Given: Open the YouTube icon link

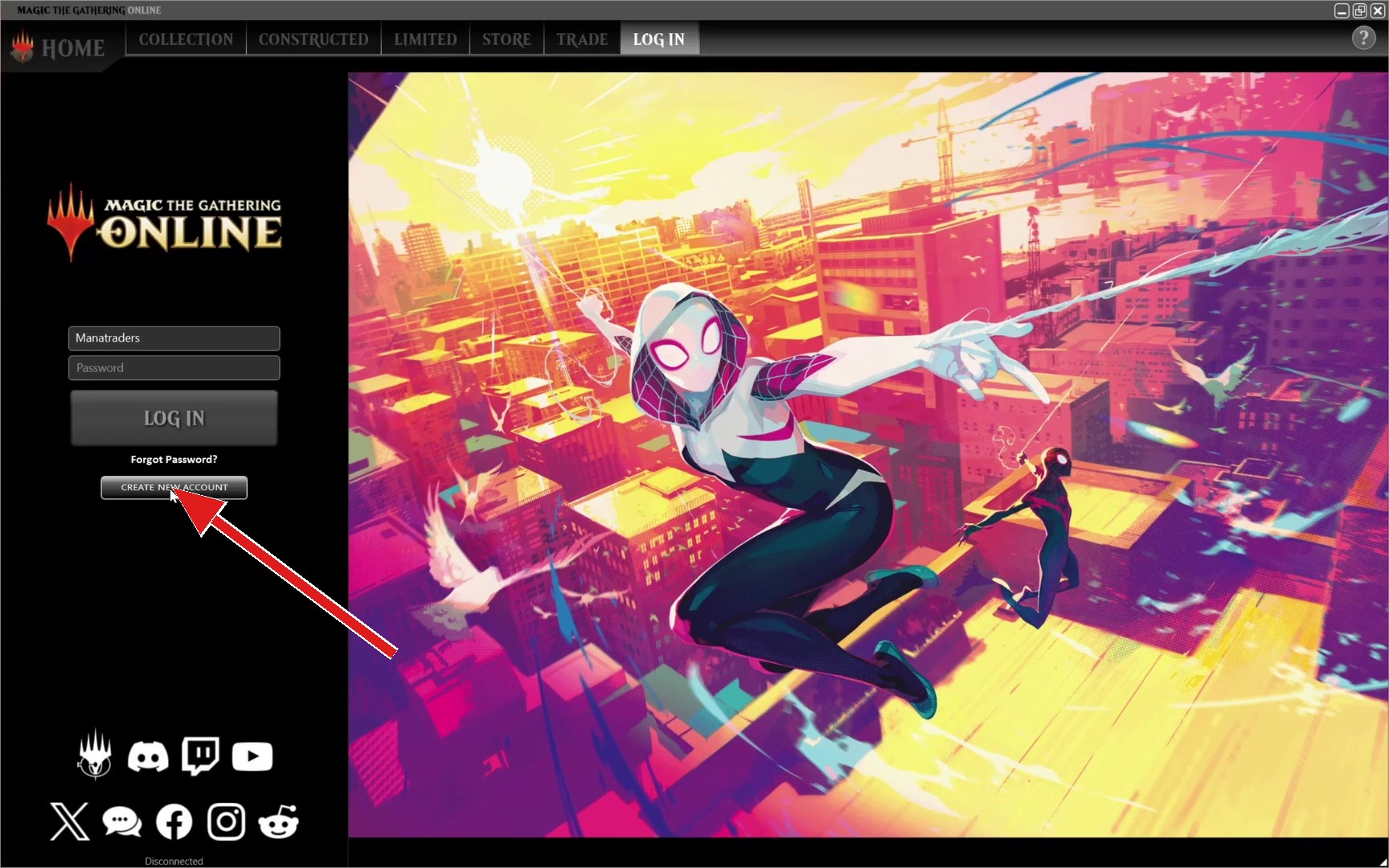Looking at the screenshot, I should click(x=252, y=756).
